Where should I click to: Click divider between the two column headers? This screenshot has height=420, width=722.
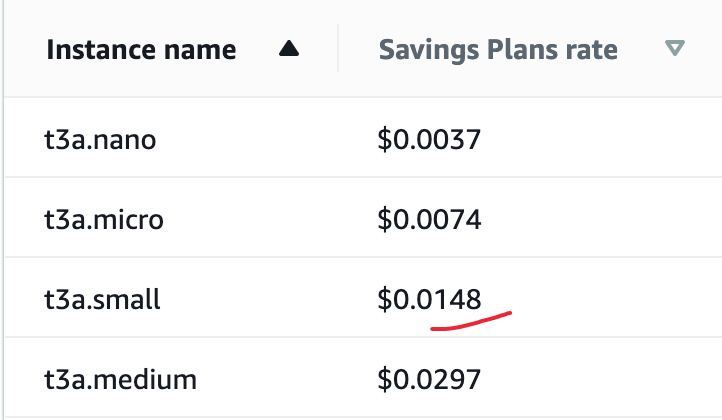(x=338, y=48)
